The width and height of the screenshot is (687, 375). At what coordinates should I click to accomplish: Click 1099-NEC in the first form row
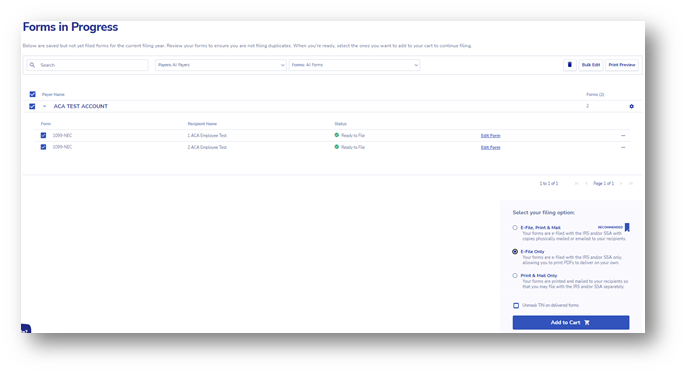62,136
